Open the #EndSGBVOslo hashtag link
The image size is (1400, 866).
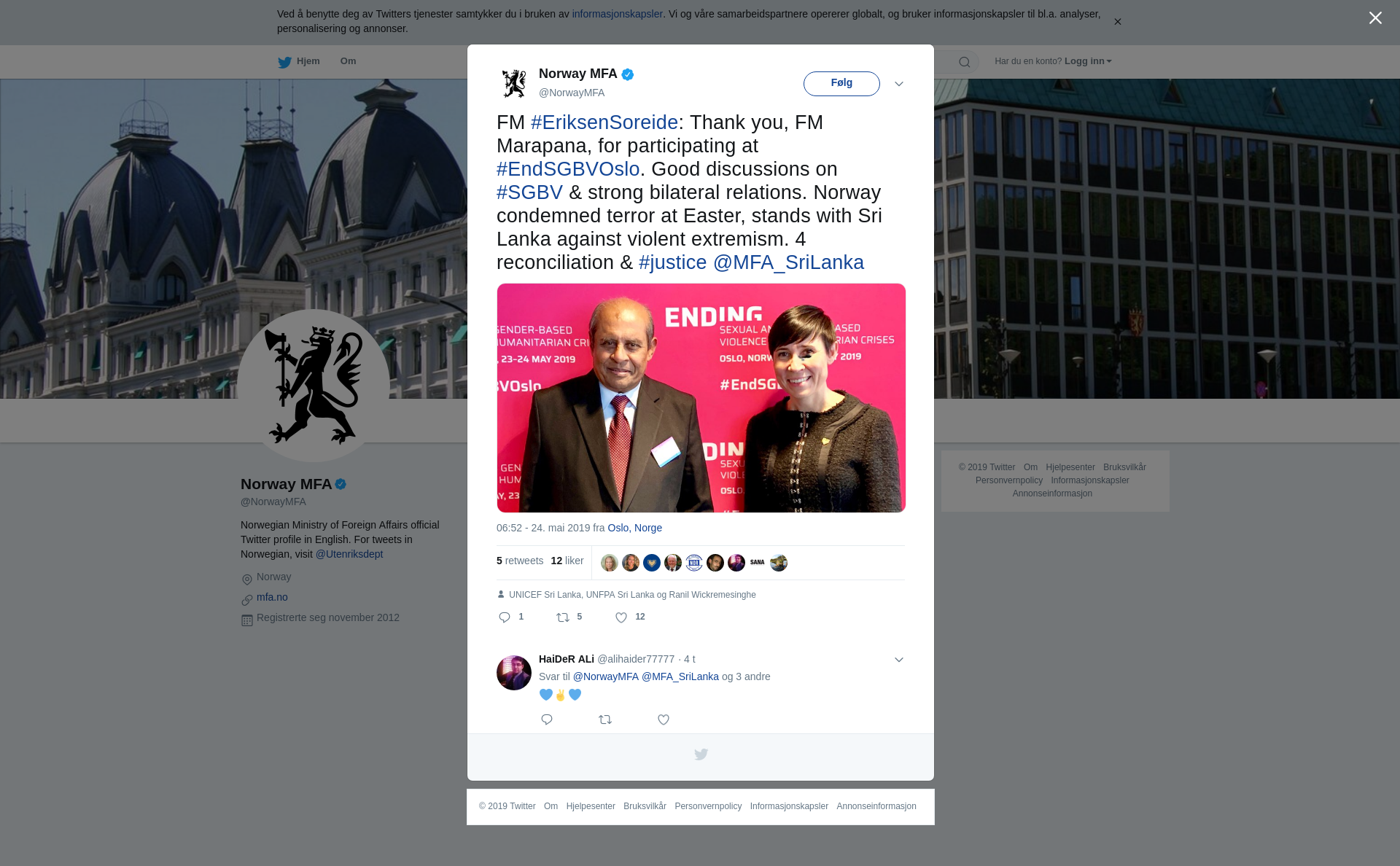568,169
